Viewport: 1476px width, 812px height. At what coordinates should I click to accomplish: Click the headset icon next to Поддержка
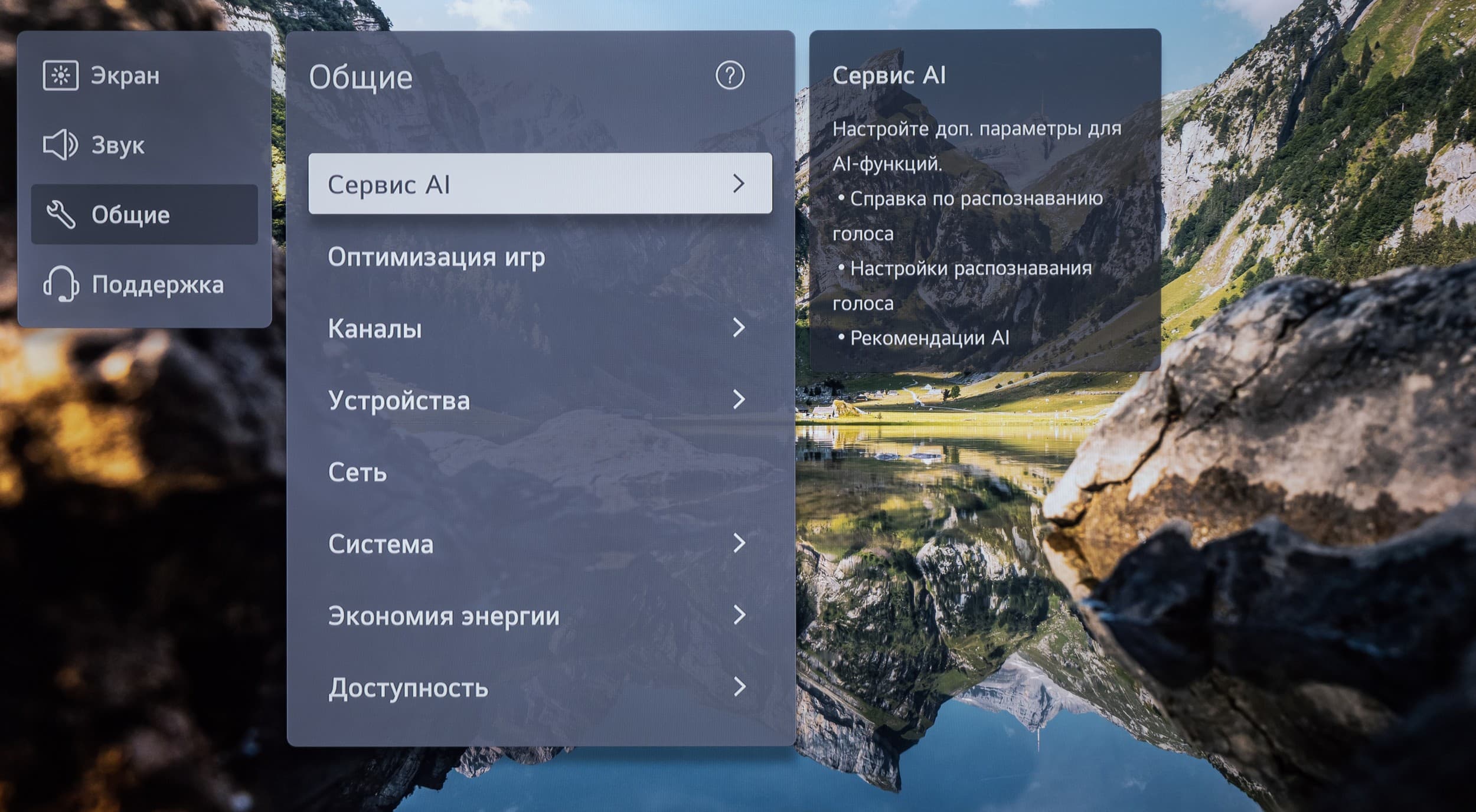(60, 284)
